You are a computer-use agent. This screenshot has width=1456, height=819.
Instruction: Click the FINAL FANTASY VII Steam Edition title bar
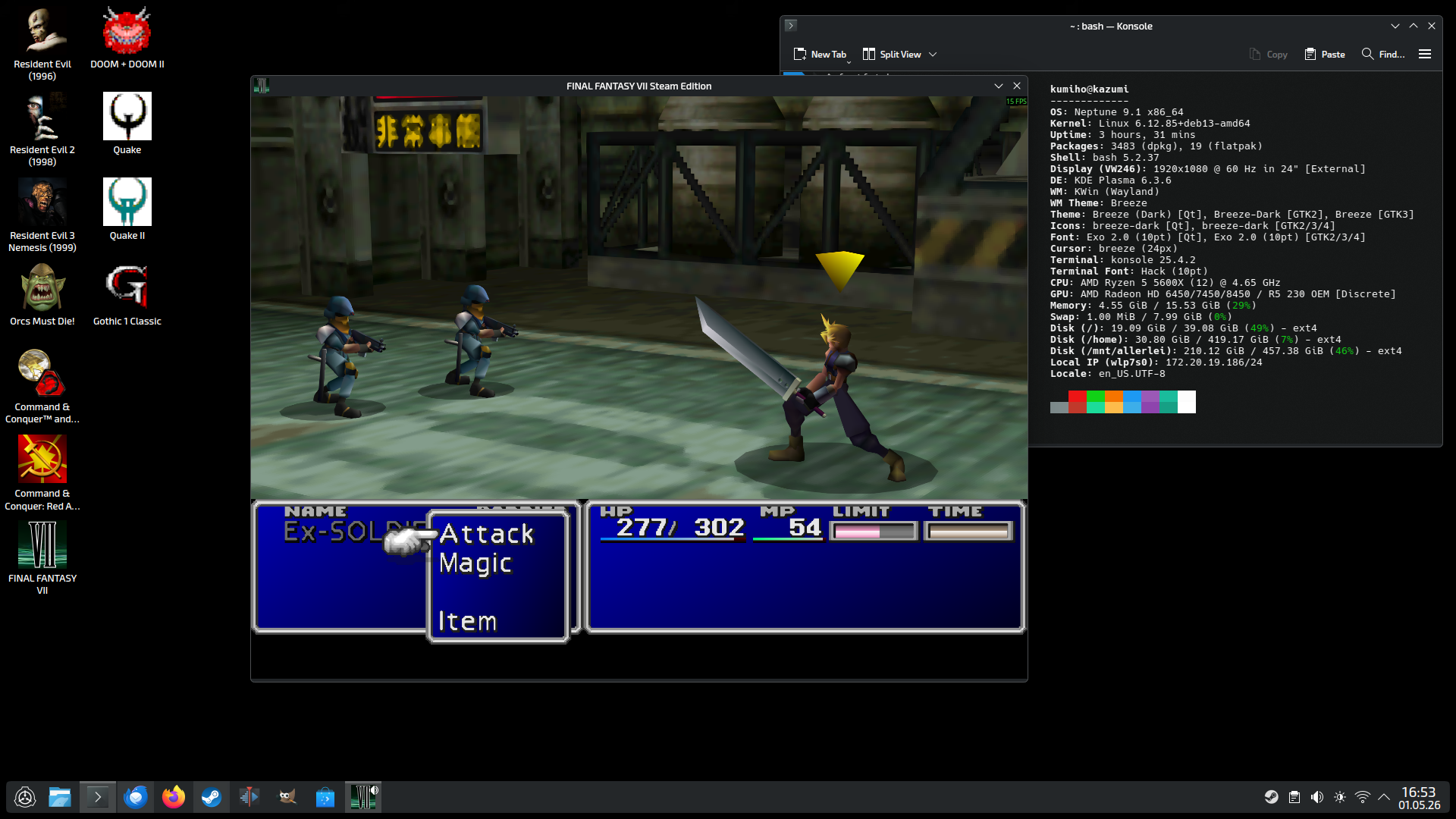tap(639, 86)
